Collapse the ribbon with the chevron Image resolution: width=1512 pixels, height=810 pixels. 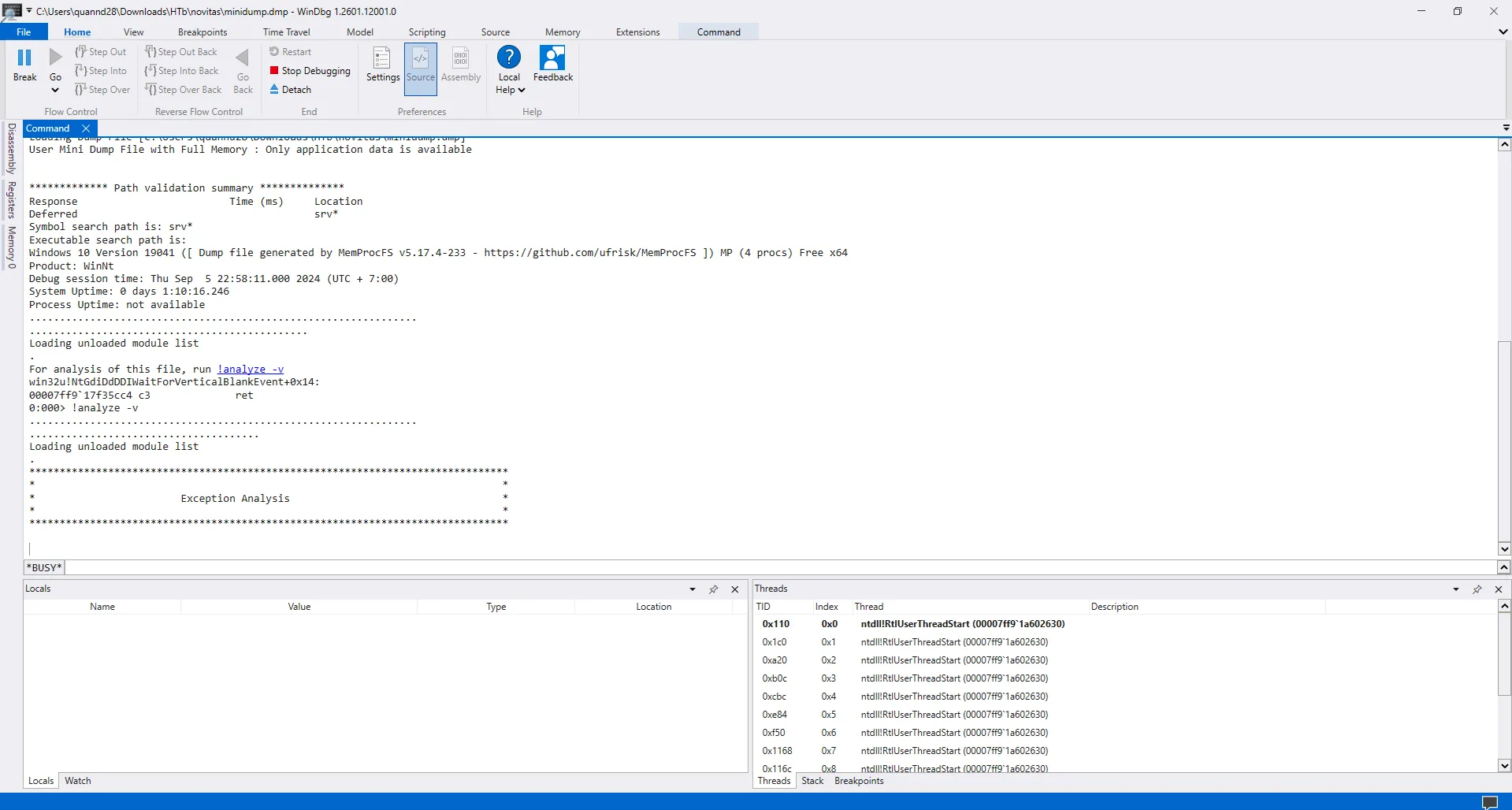point(1503,32)
